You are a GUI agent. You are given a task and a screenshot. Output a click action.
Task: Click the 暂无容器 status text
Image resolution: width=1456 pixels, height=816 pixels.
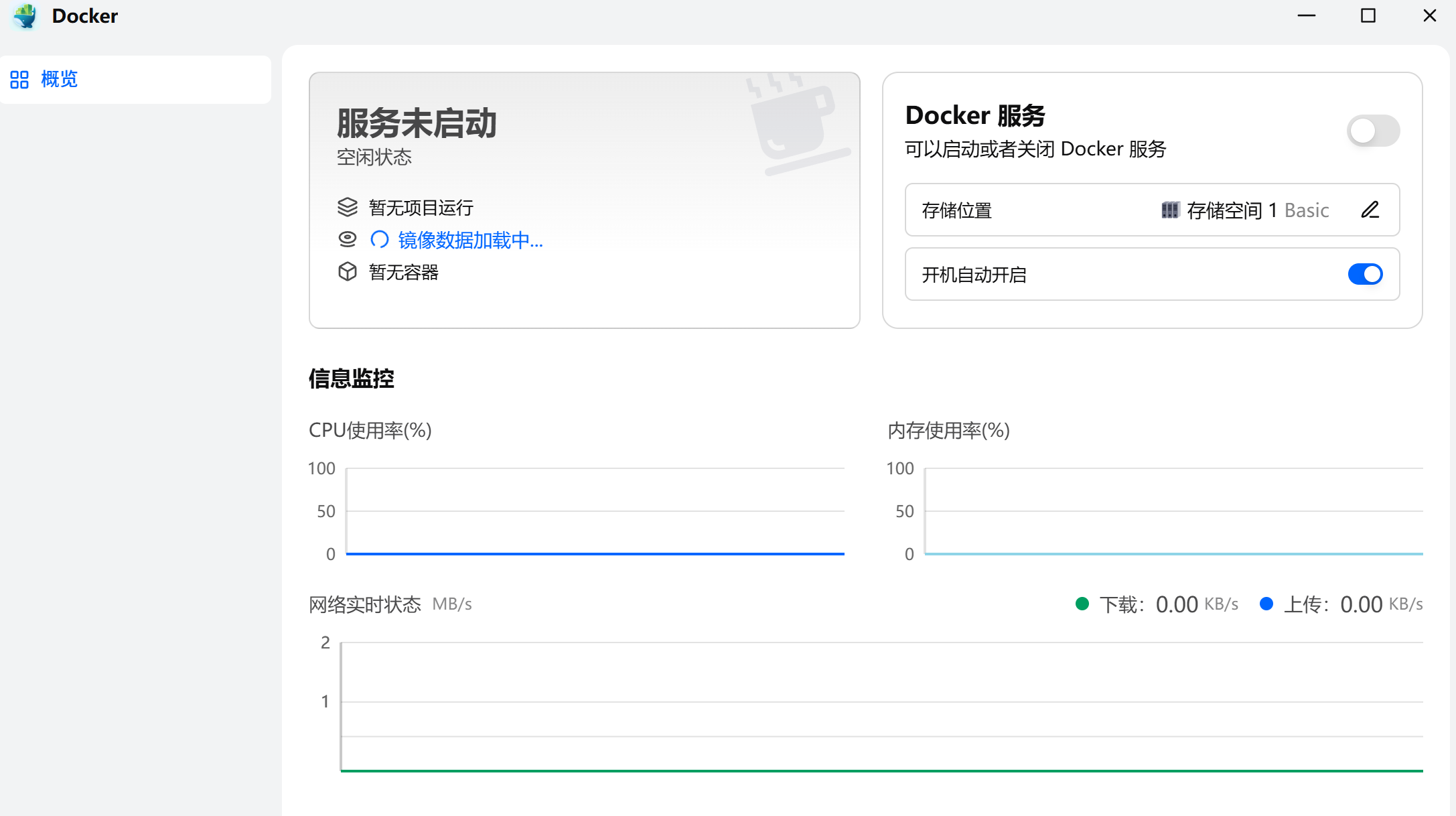tap(403, 272)
